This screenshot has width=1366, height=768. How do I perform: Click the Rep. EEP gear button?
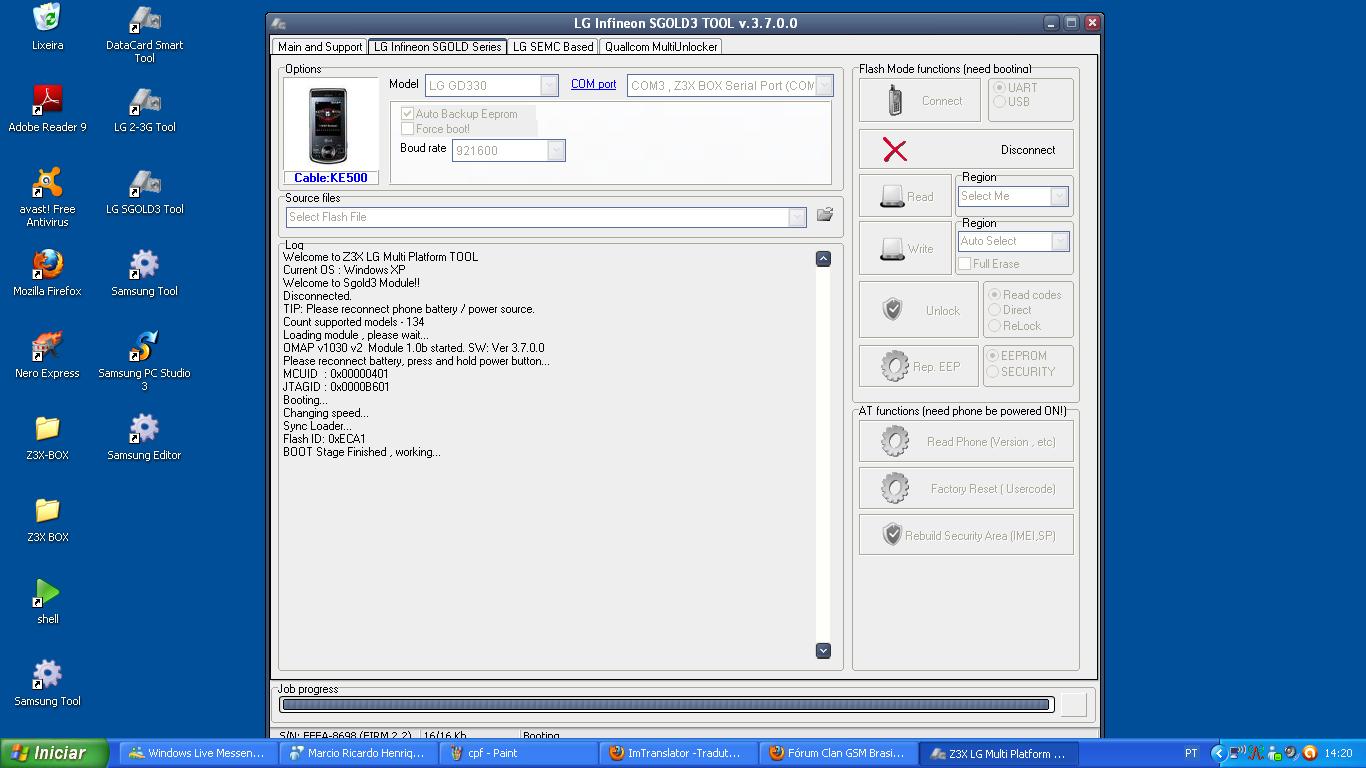tap(919, 366)
